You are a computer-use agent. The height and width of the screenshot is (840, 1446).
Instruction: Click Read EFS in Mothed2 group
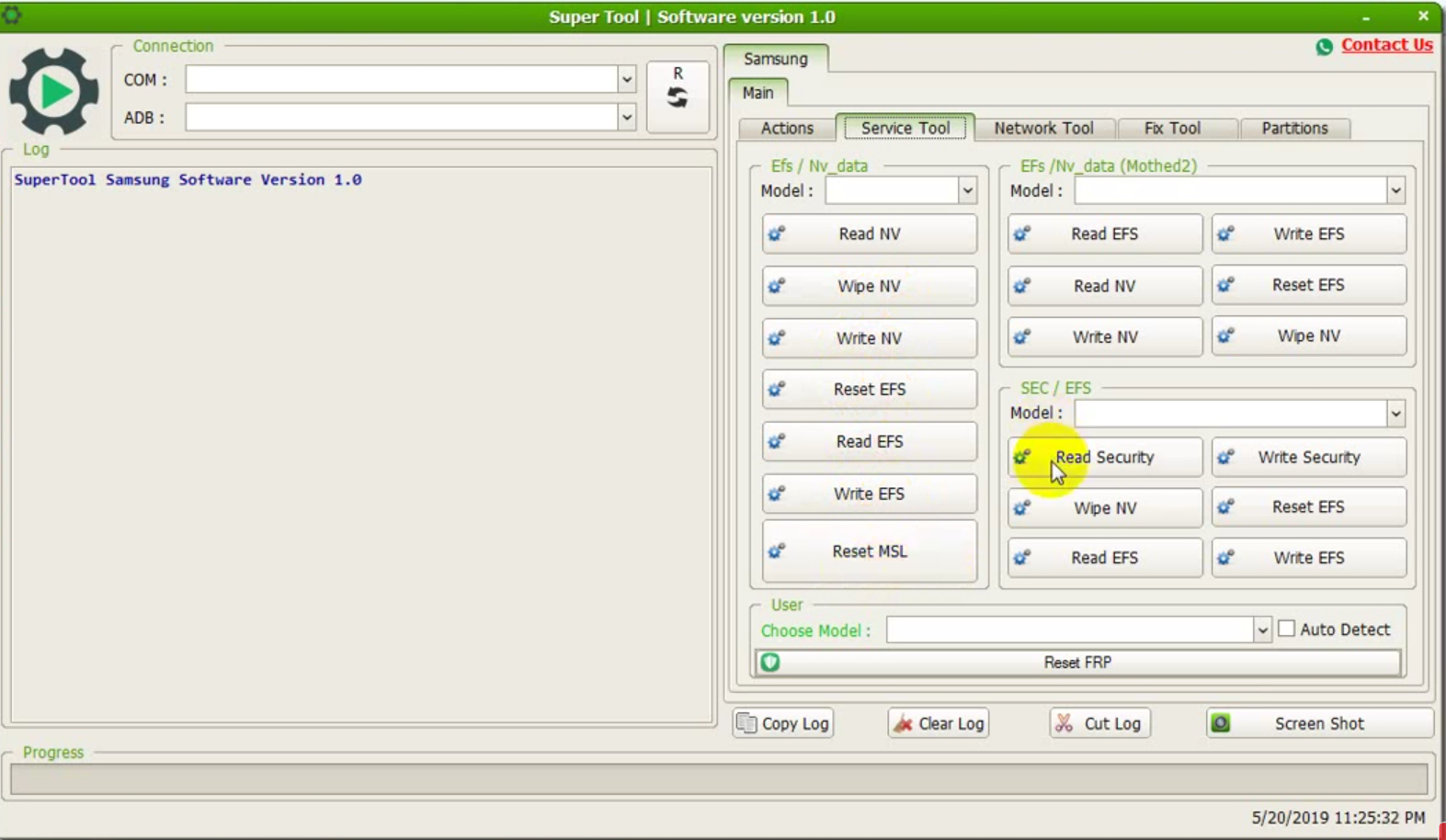1105,234
